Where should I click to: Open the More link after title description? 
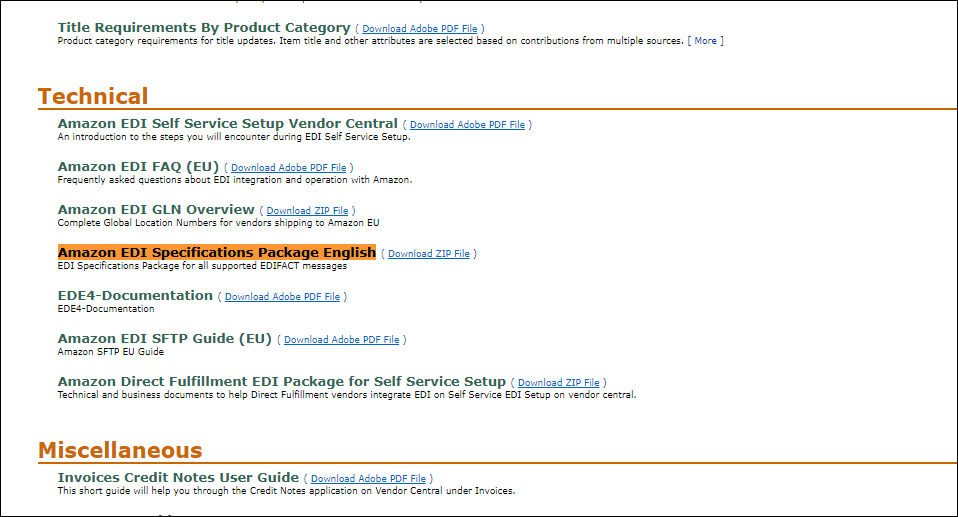tap(705, 41)
